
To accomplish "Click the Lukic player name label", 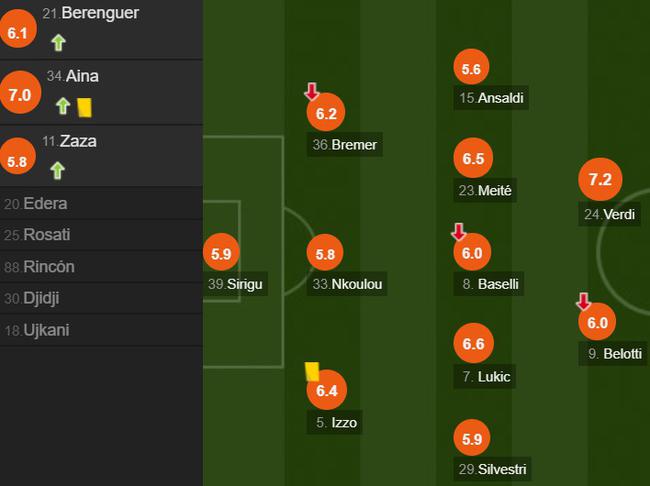I will click(494, 377).
